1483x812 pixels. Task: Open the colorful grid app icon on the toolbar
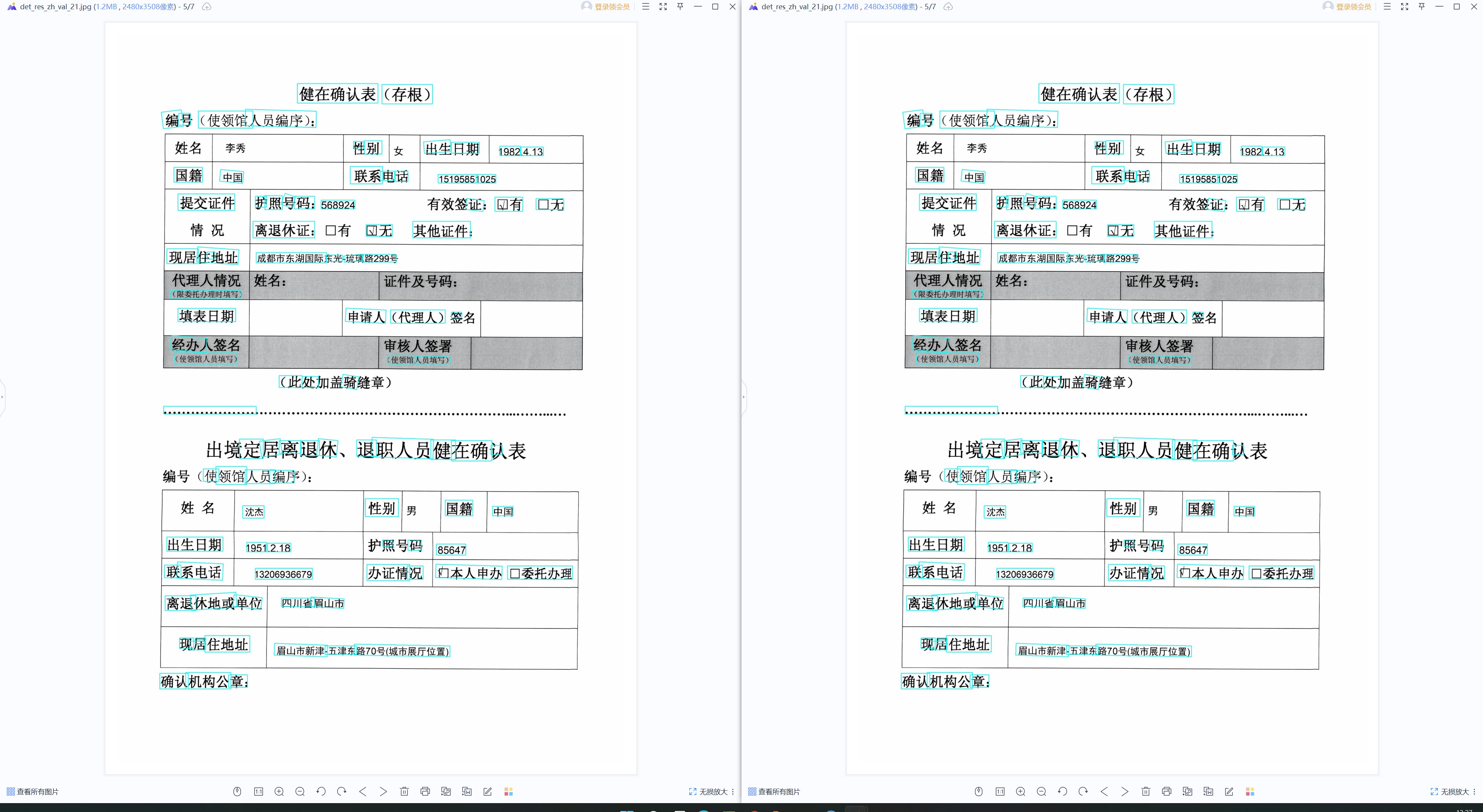click(x=508, y=791)
